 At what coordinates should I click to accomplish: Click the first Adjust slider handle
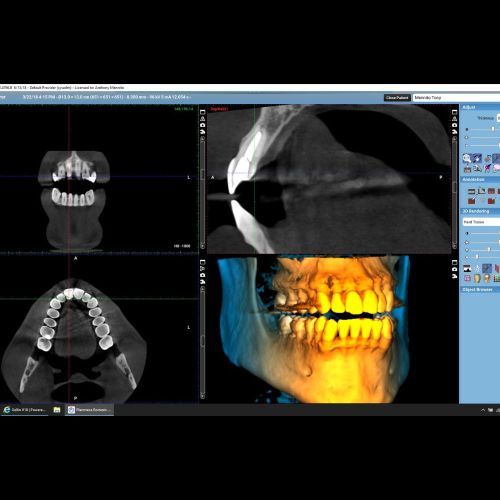(493, 129)
